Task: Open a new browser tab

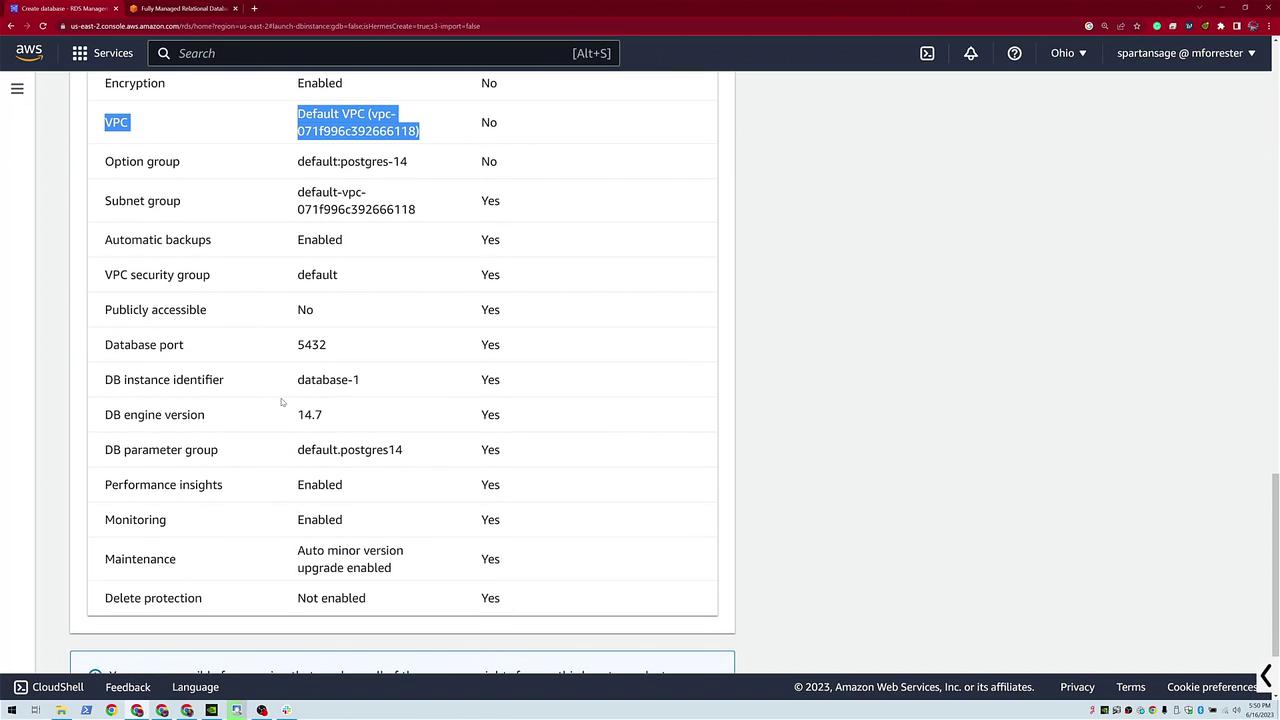Action: pos(254,8)
